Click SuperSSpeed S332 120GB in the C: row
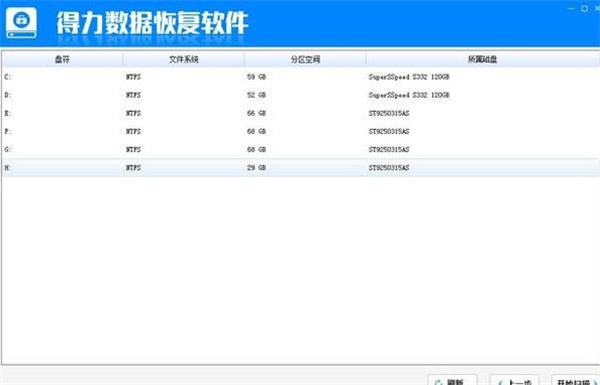600x385 pixels. [409, 77]
